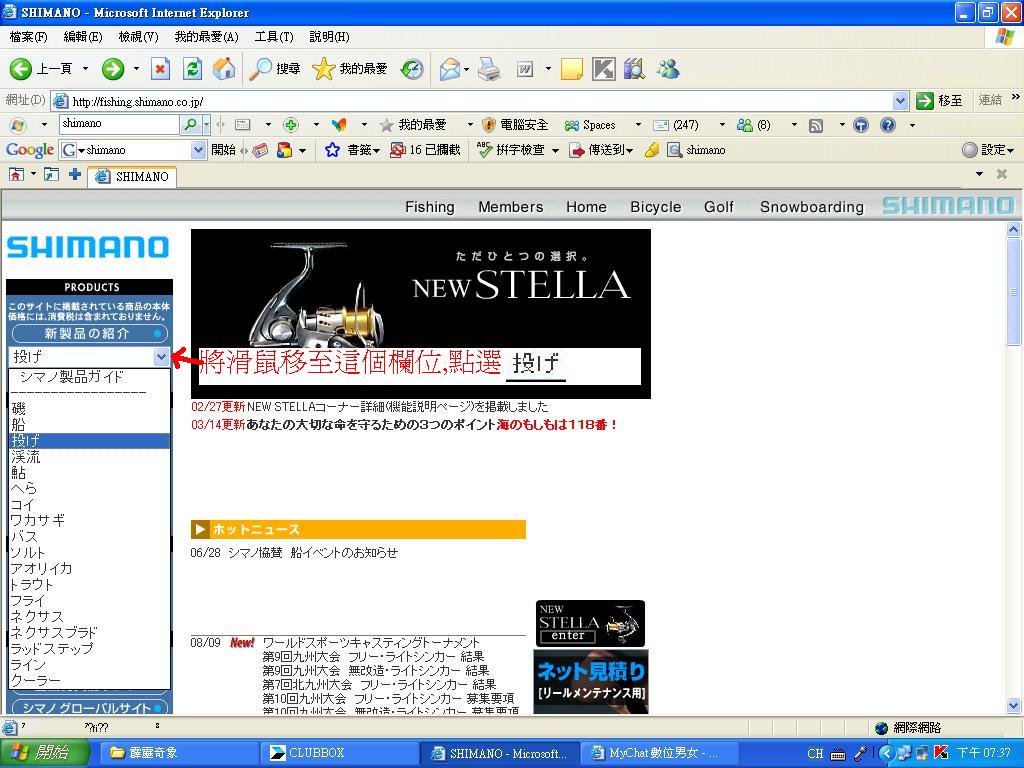Click Snowboarding navigation link

[812, 207]
